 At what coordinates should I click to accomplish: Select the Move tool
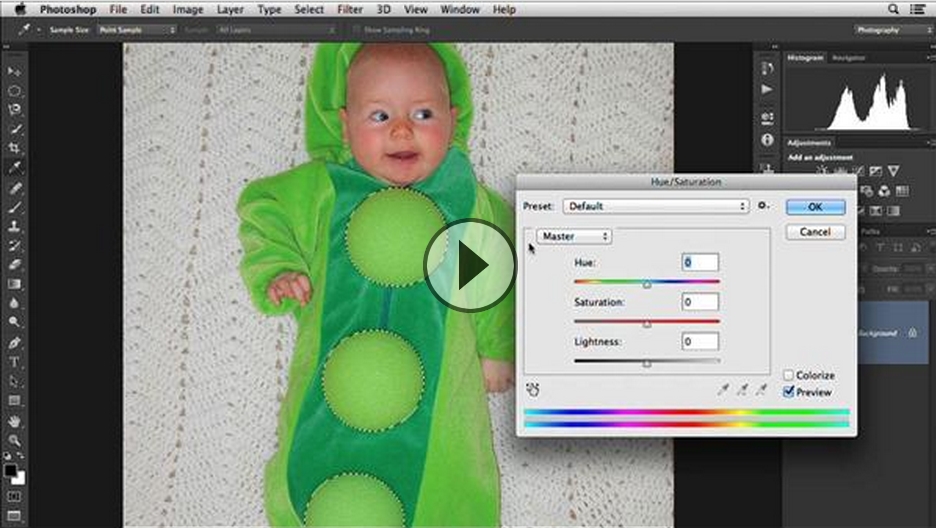pos(14,72)
